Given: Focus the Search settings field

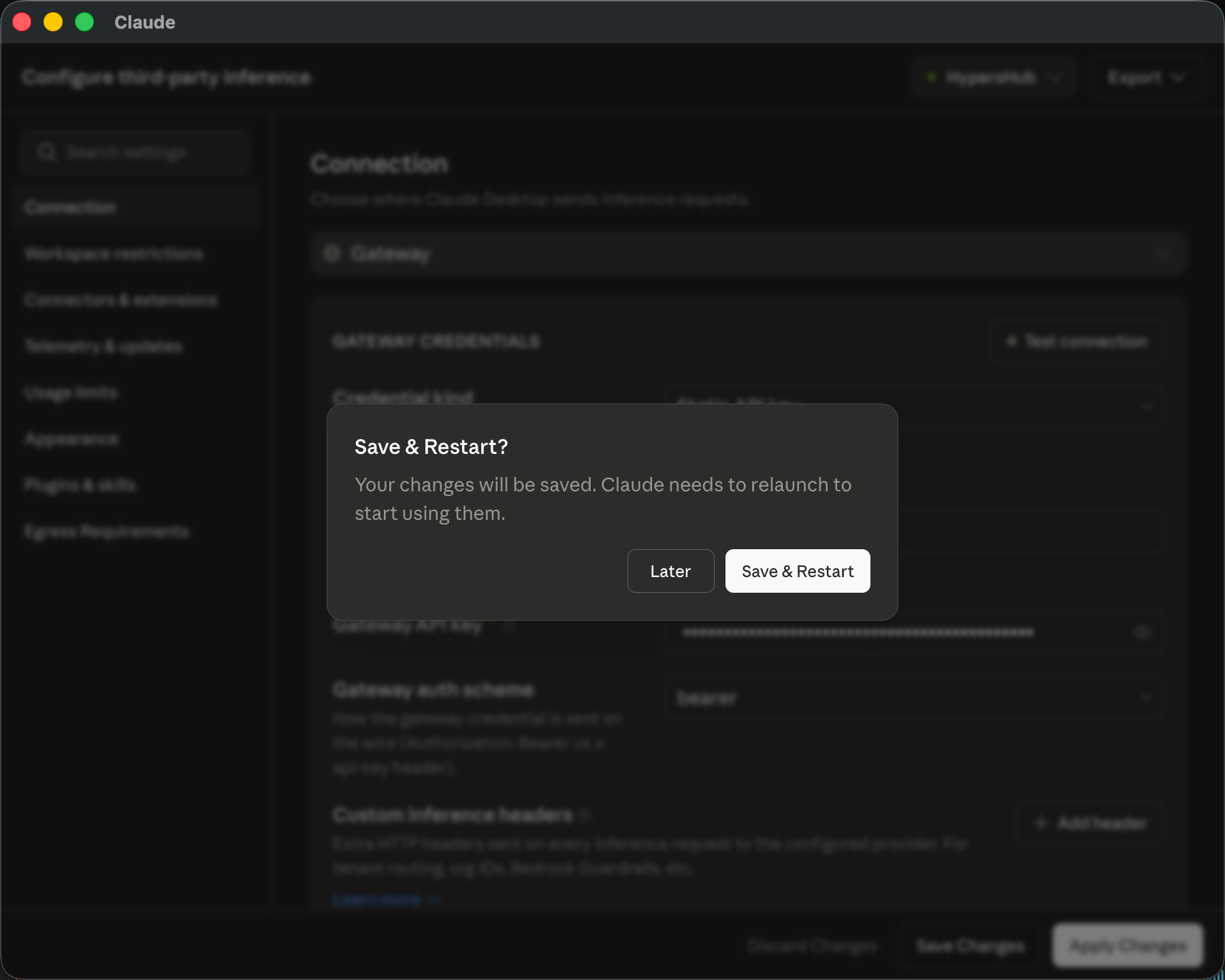Looking at the screenshot, I should tap(136, 152).
